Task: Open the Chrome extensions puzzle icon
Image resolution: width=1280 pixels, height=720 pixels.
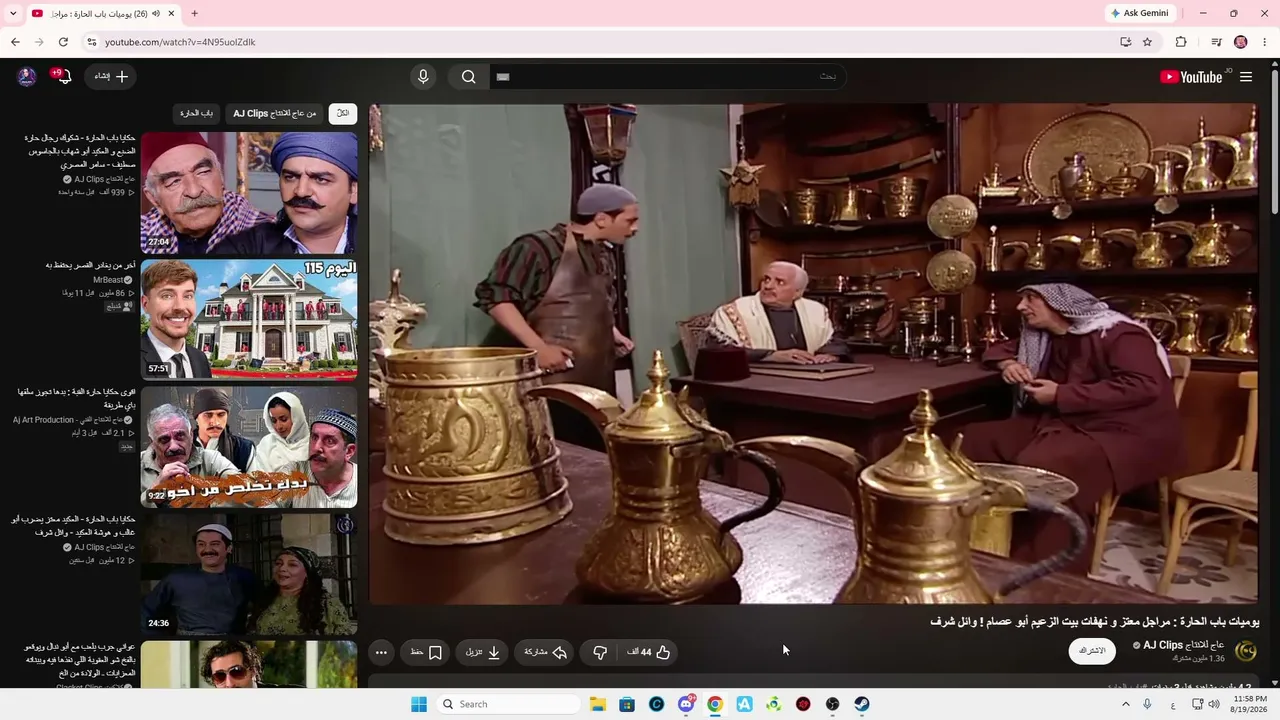Action: (x=1181, y=42)
